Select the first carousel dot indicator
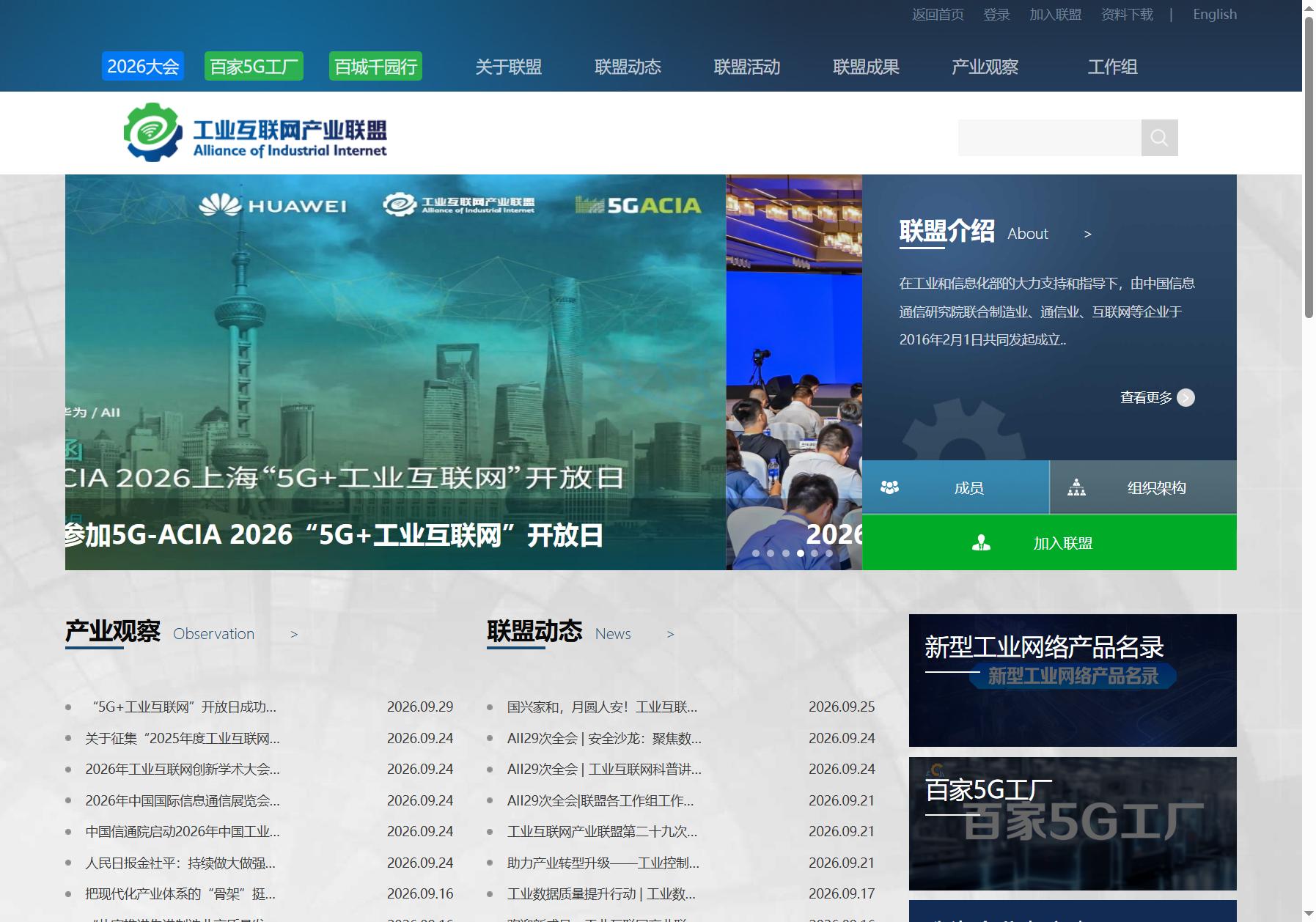 pos(756,553)
